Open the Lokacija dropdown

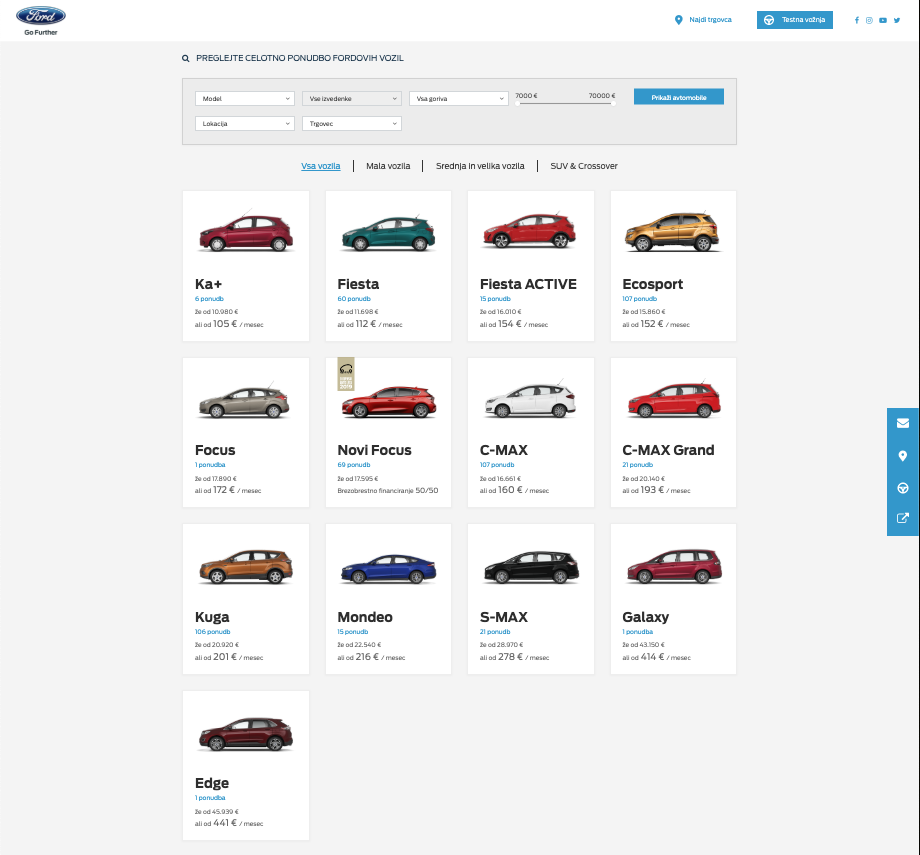pos(245,123)
